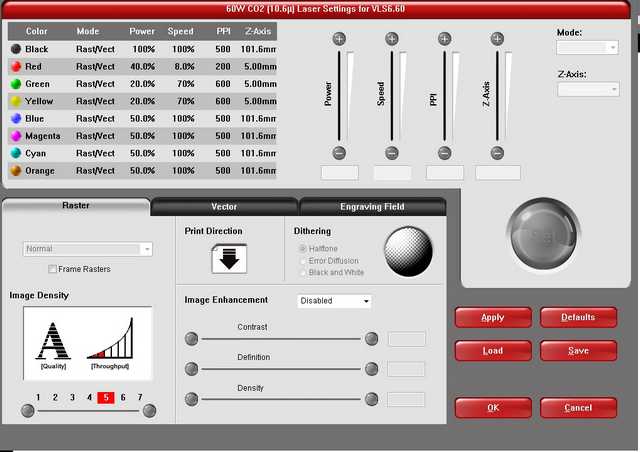This screenshot has width=640, height=452.
Task: Click the Z-Axis vertical slider track
Action: 497,96
